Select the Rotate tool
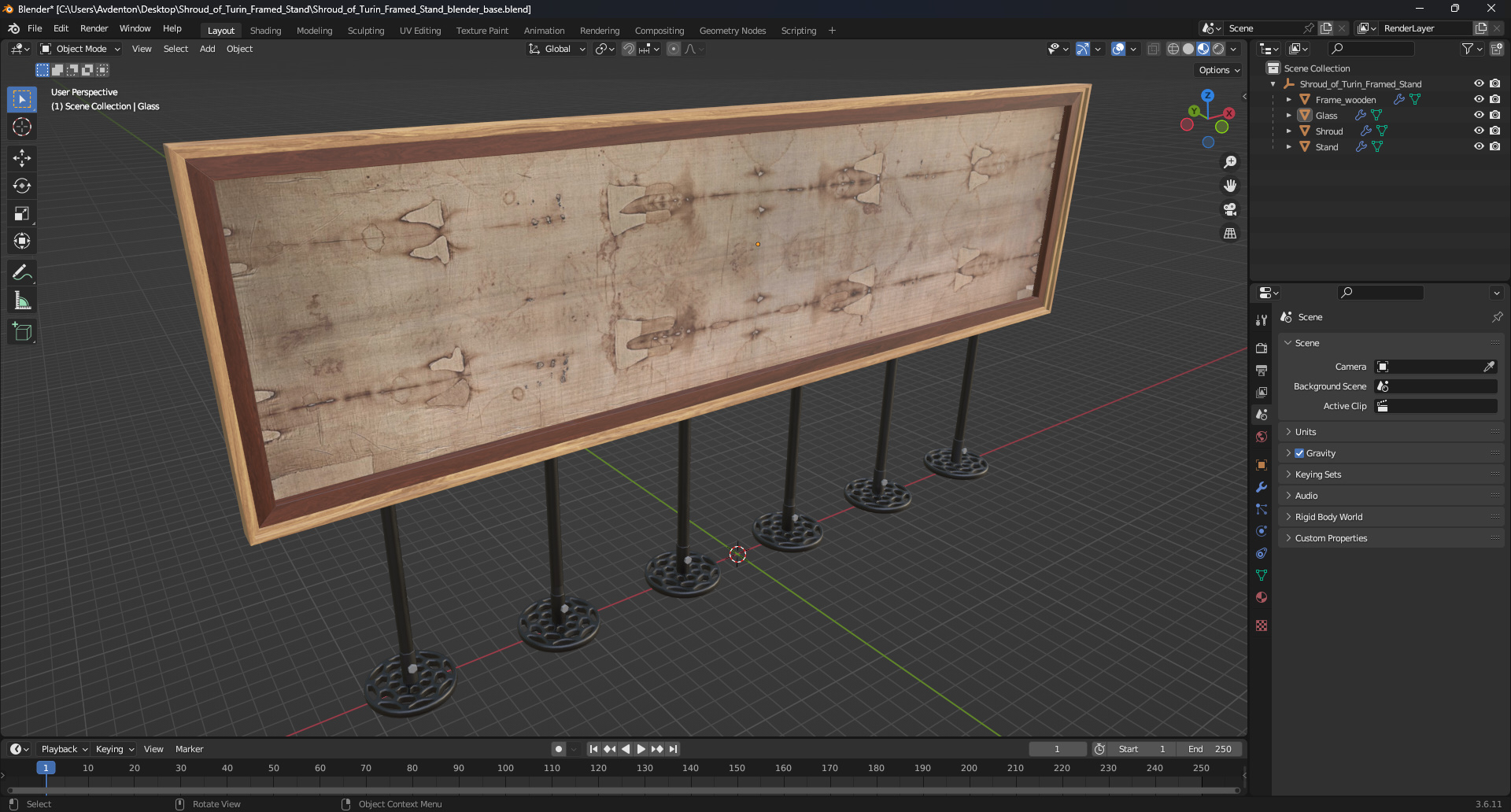Image resolution: width=1511 pixels, height=812 pixels. 22,186
